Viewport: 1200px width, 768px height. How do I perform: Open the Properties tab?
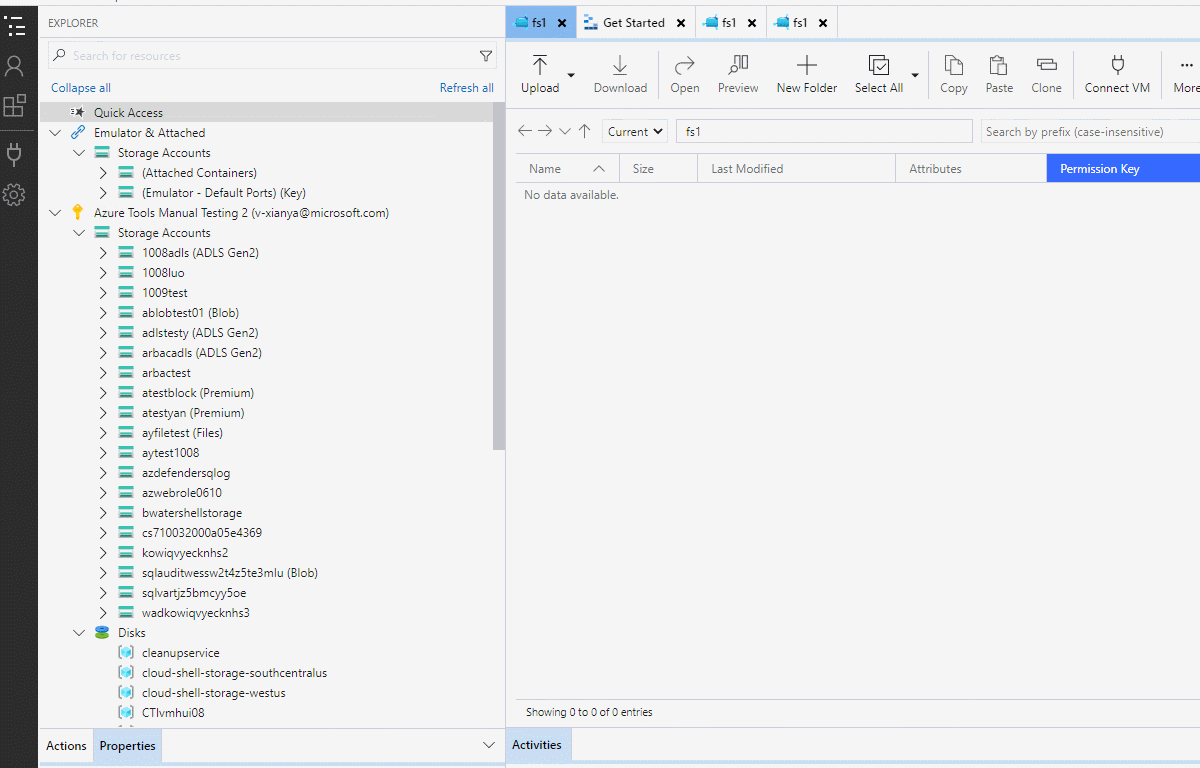click(127, 746)
